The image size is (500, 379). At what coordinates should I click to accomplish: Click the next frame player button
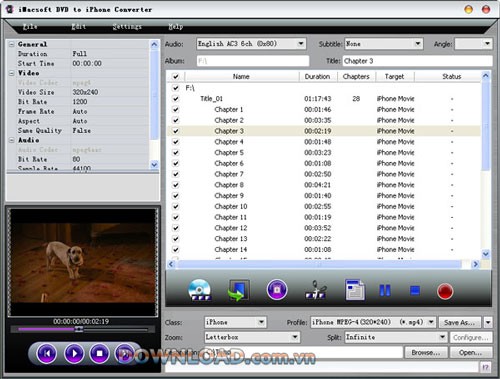pos(124,353)
